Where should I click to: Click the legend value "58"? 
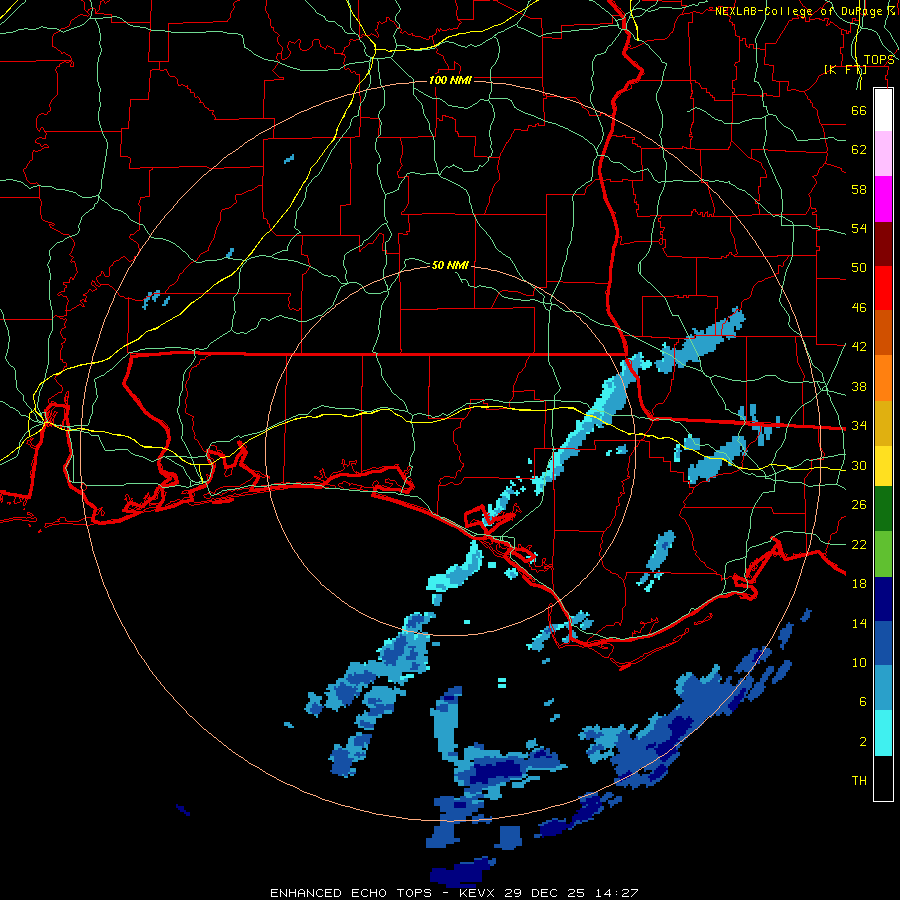tap(859, 189)
